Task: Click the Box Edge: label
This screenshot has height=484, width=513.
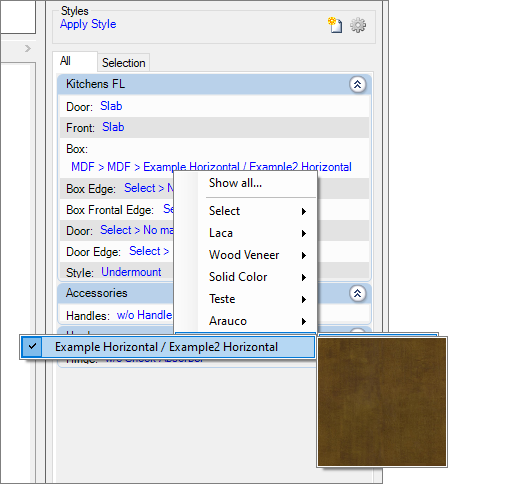Action: click(91, 189)
